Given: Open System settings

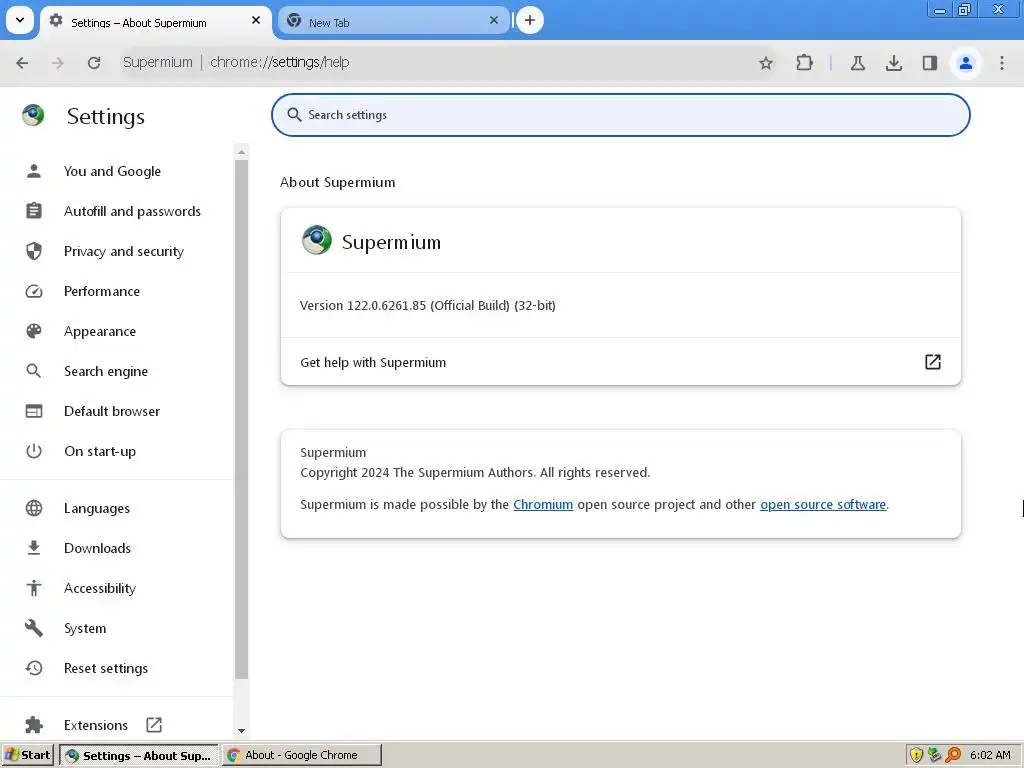Looking at the screenshot, I should point(85,628).
